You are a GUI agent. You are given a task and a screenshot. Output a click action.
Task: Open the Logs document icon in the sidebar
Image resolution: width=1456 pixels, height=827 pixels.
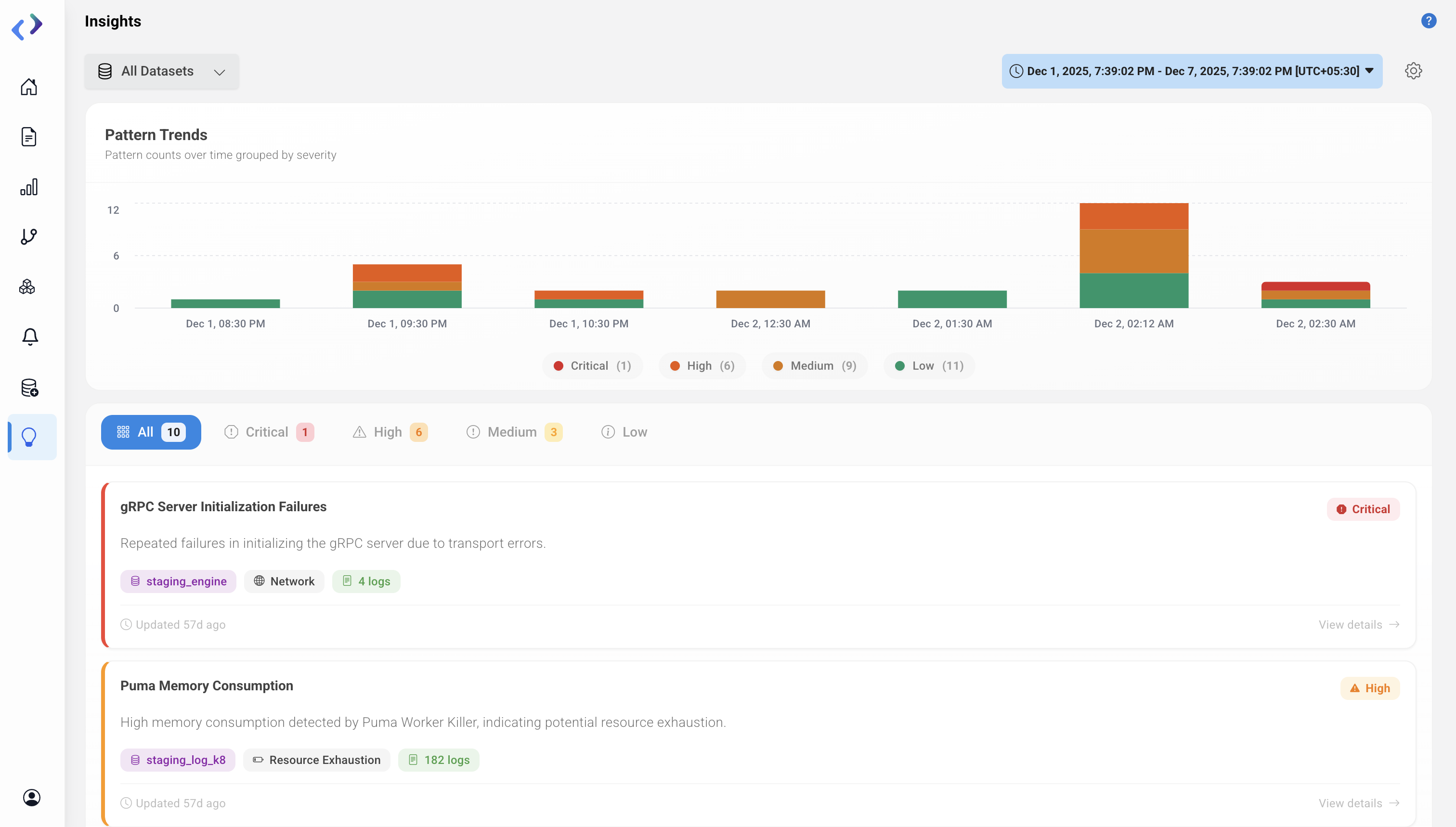tap(29, 137)
